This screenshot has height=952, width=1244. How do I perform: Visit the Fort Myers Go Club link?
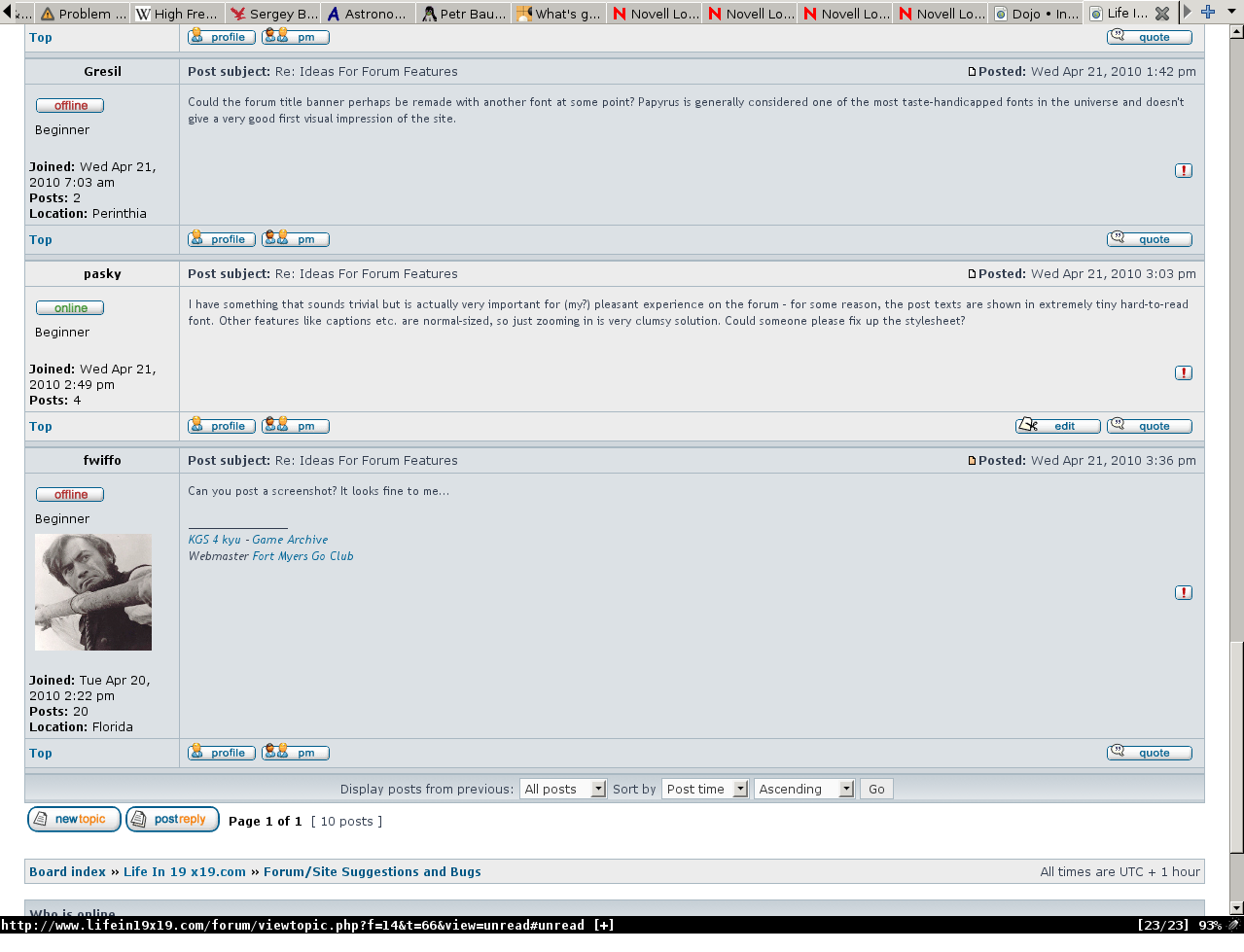(302, 555)
